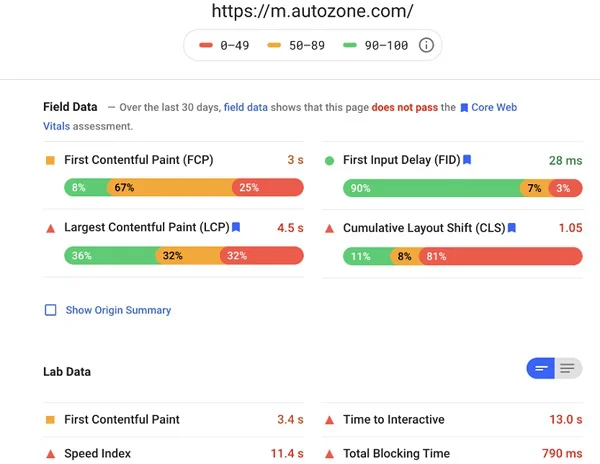600x464 pixels.
Task: Click the orange square by Lab First Contentful Paint
Action: point(50,420)
